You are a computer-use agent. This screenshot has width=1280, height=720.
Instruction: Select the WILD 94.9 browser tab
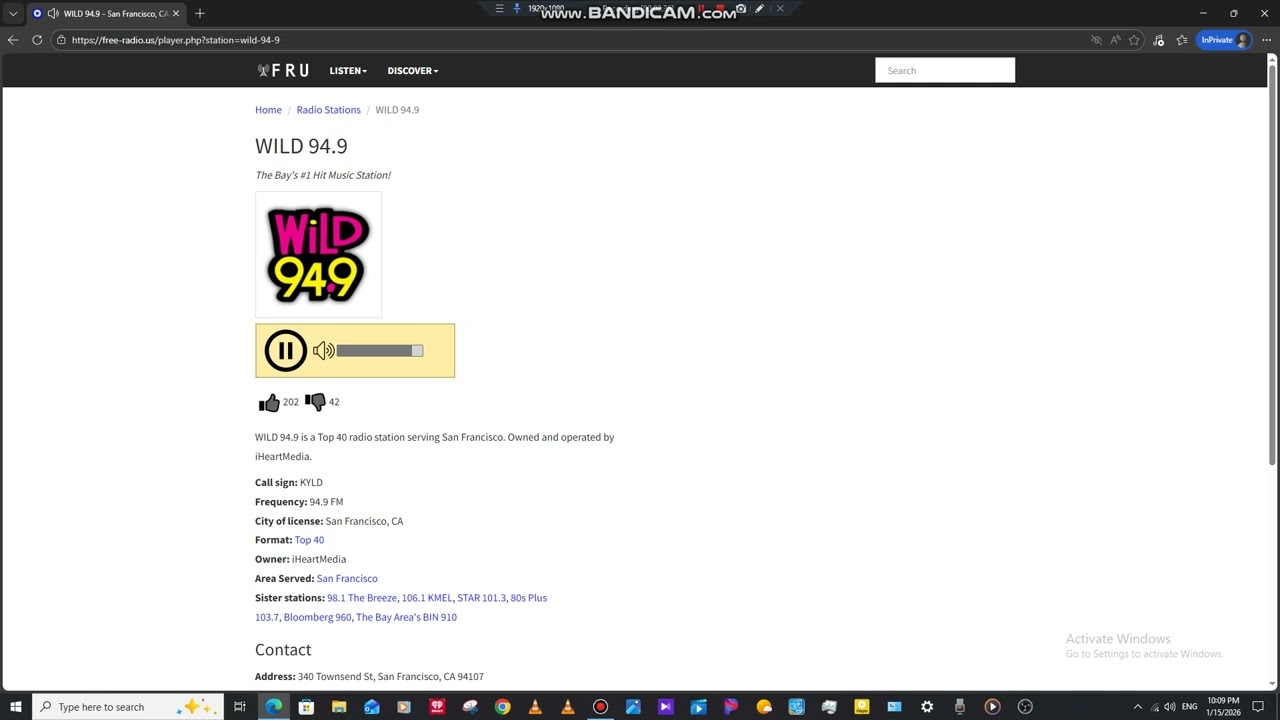click(106, 14)
